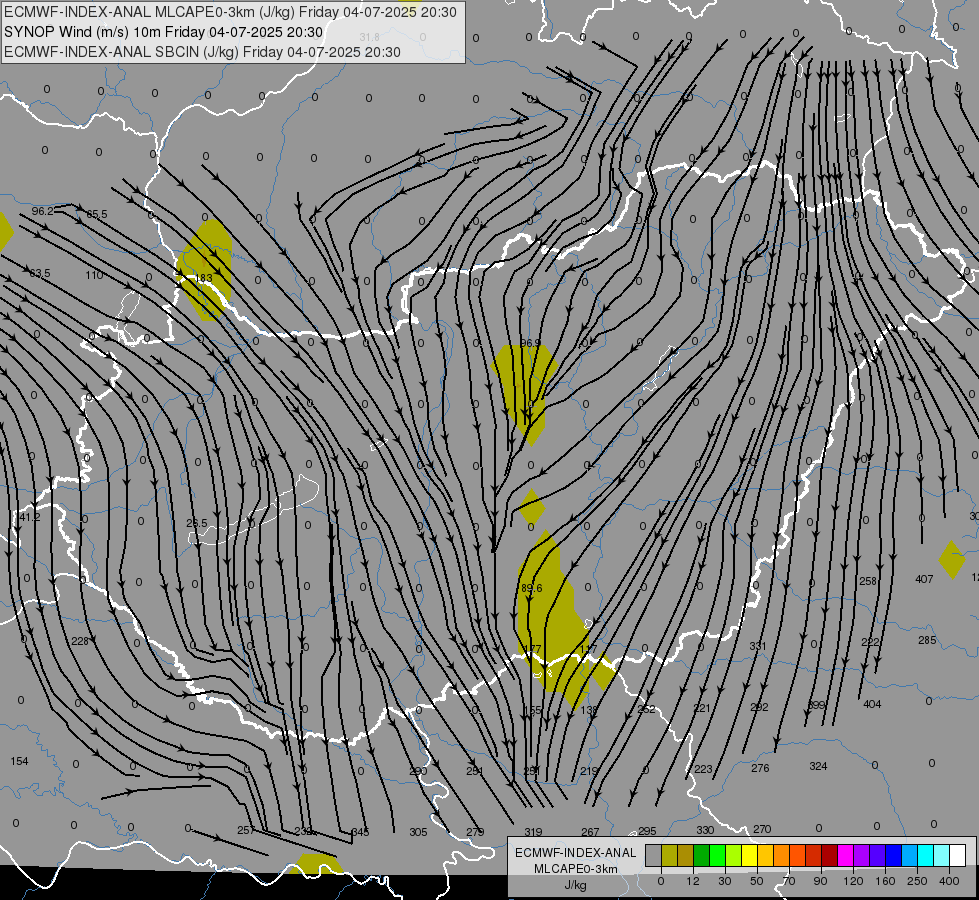Click the map value 276
Viewport: 979px width, 900px height.
click(760, 768)
